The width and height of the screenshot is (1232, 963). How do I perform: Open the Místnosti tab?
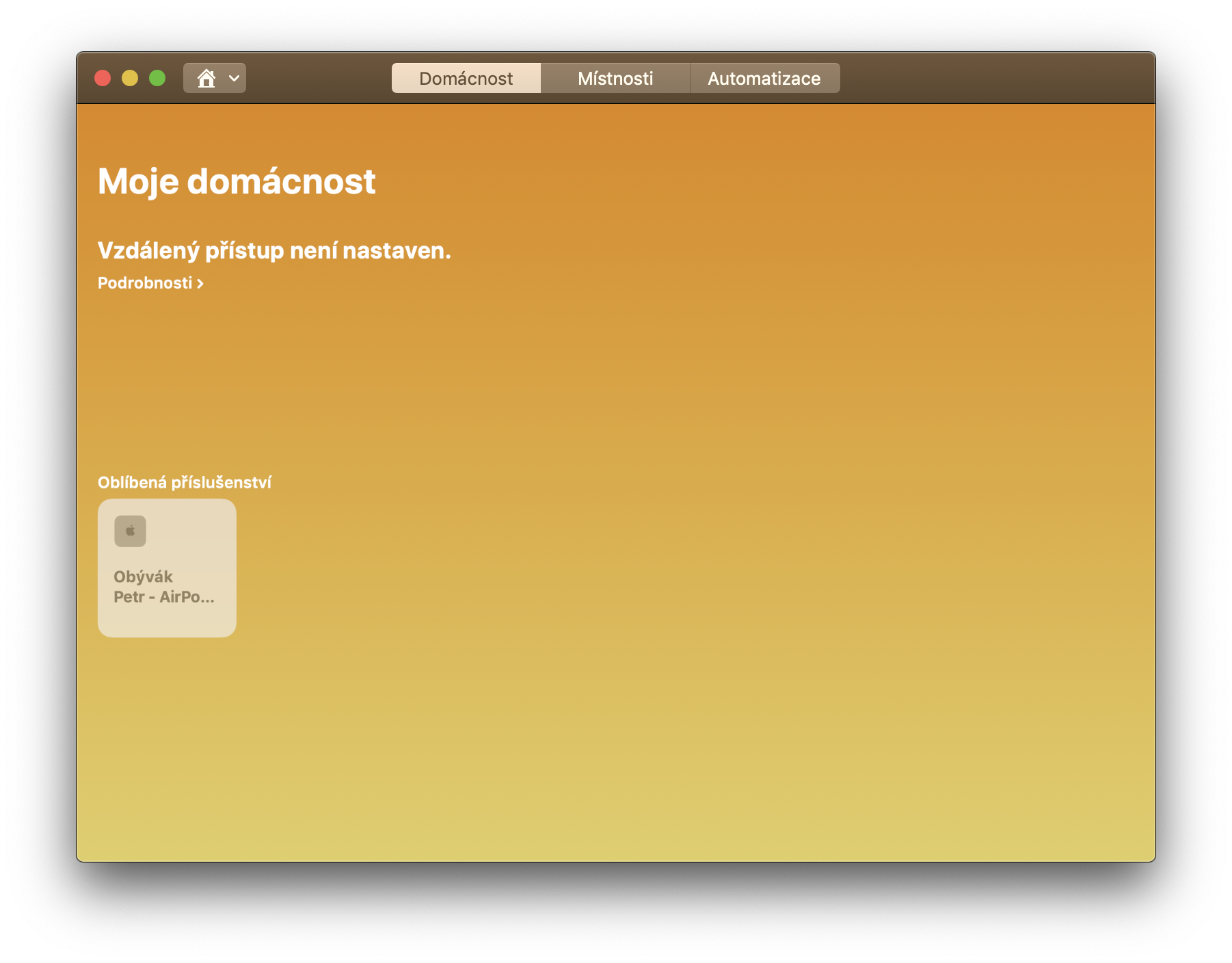click(x=615, y=79)
